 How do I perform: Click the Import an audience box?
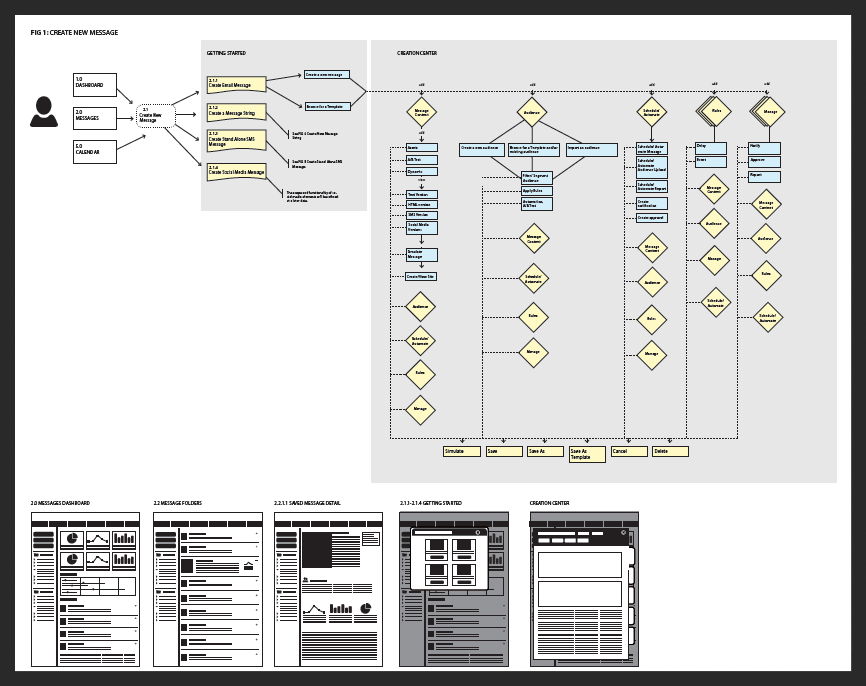pyautogui.click(x=592, y=150)
